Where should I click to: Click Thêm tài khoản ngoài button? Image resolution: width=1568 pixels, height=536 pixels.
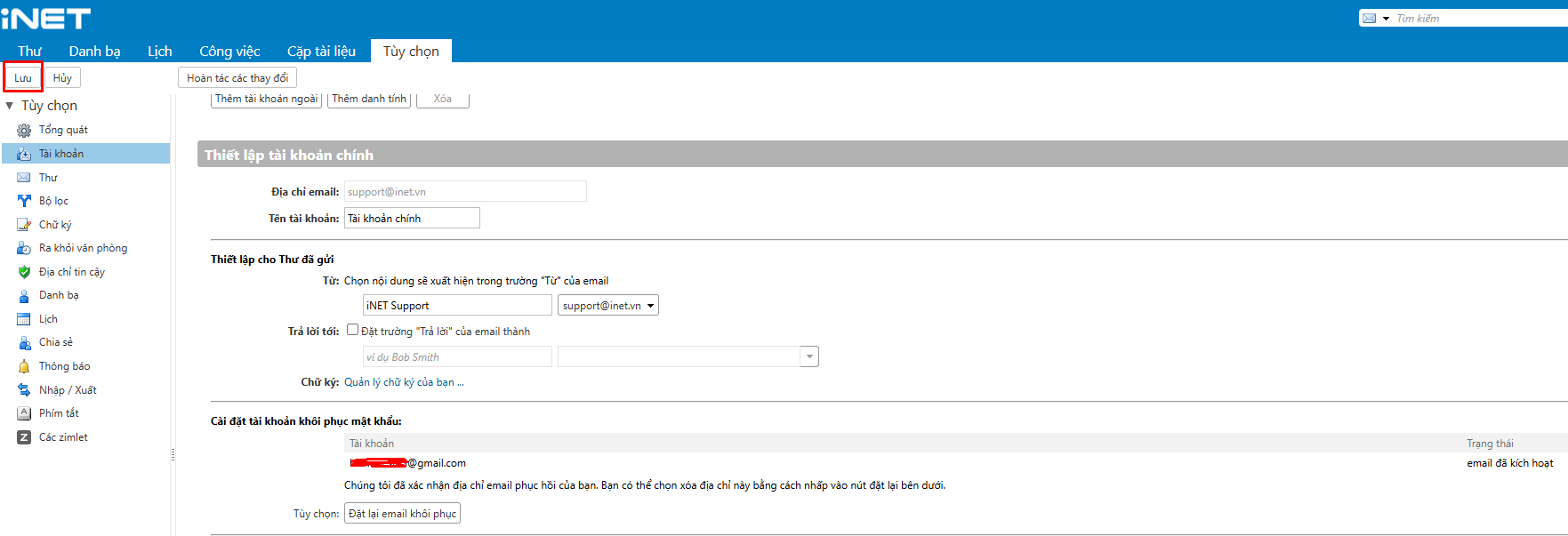(267, 99)
